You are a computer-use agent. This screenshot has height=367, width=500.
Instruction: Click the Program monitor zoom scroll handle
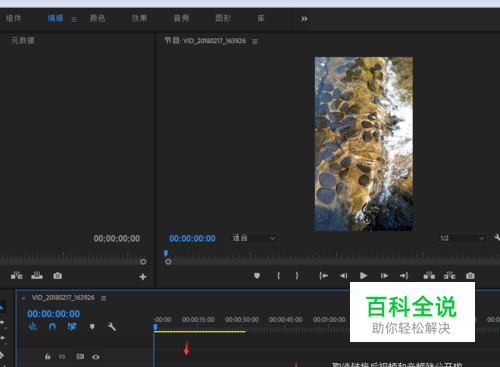tap(168, 262)
